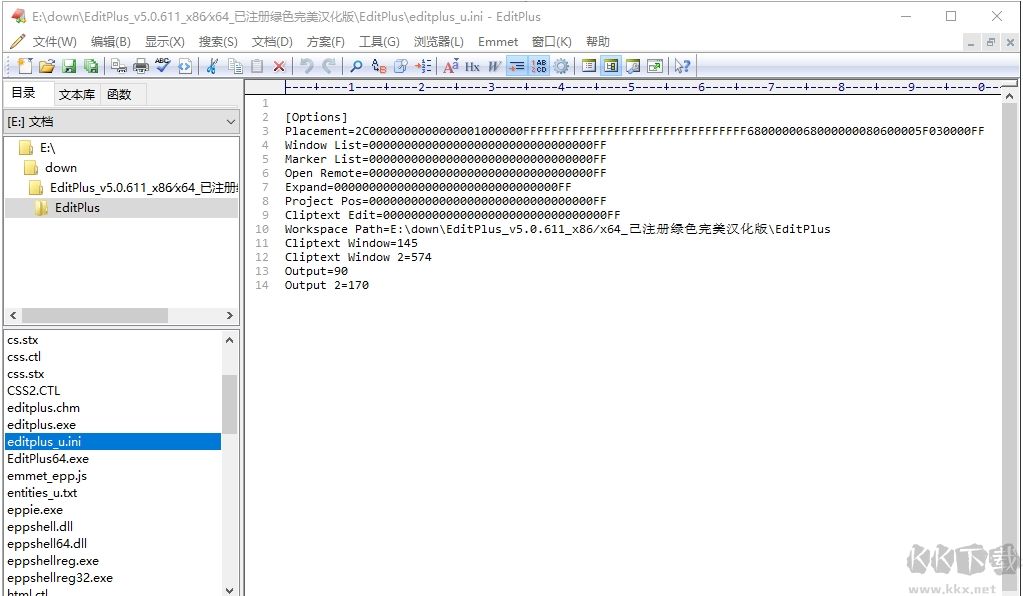
Task: Click the Redo arrow icon
Action: 329,66
